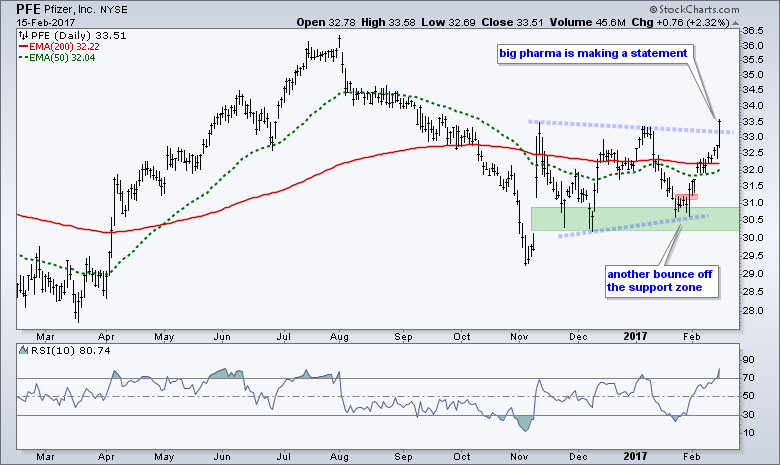Click the Aug label on the price chart axis
Screen dimensions: 780x465
coord(339,337)
